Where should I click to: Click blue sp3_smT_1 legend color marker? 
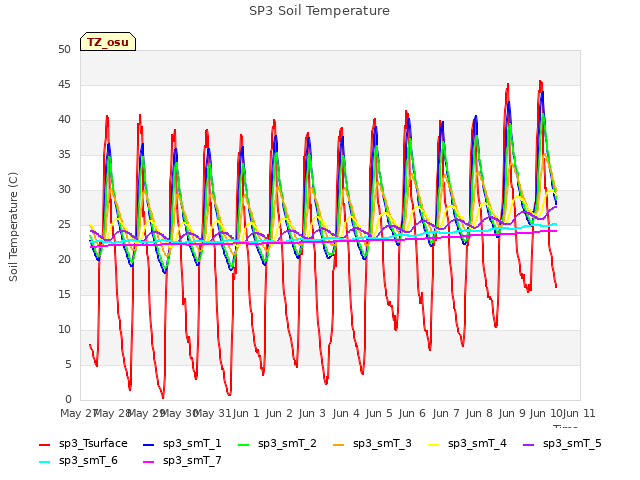(x=149, y=444)
